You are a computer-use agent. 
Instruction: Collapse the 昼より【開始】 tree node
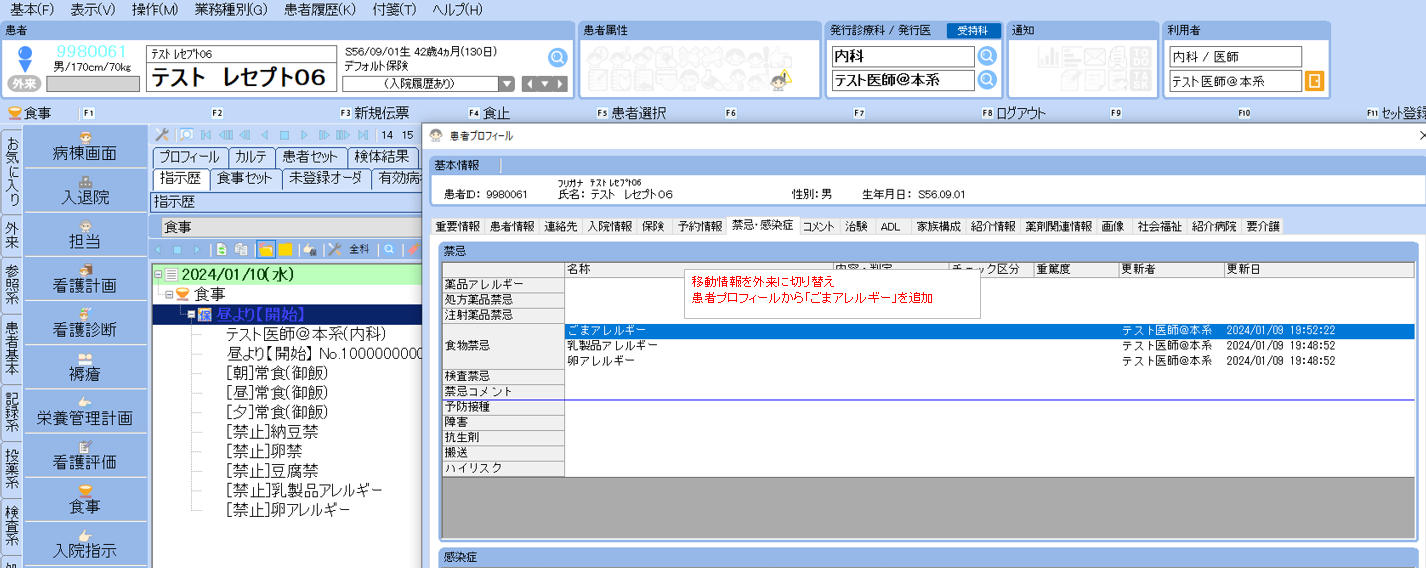coord(189,314)
